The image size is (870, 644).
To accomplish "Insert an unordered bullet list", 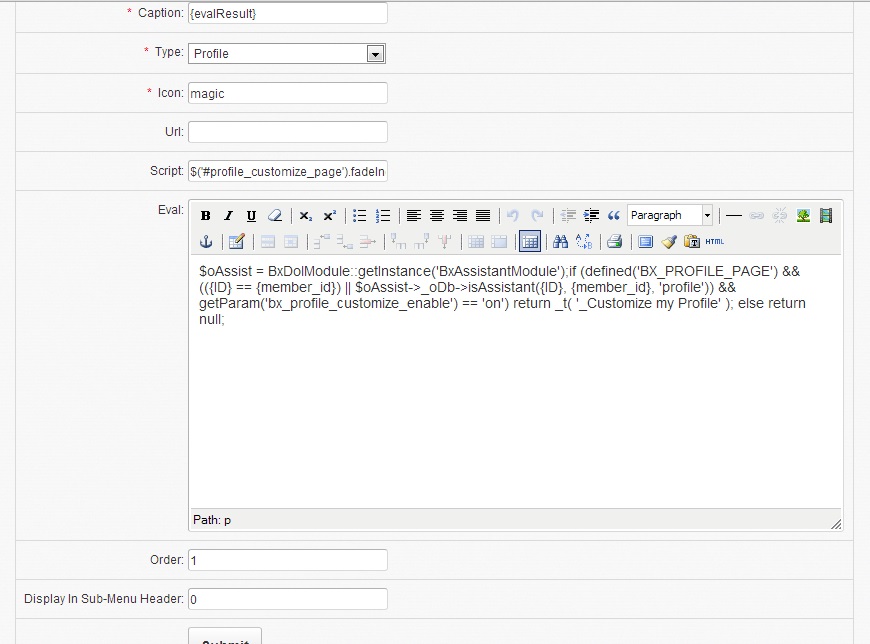I will 359,216.
